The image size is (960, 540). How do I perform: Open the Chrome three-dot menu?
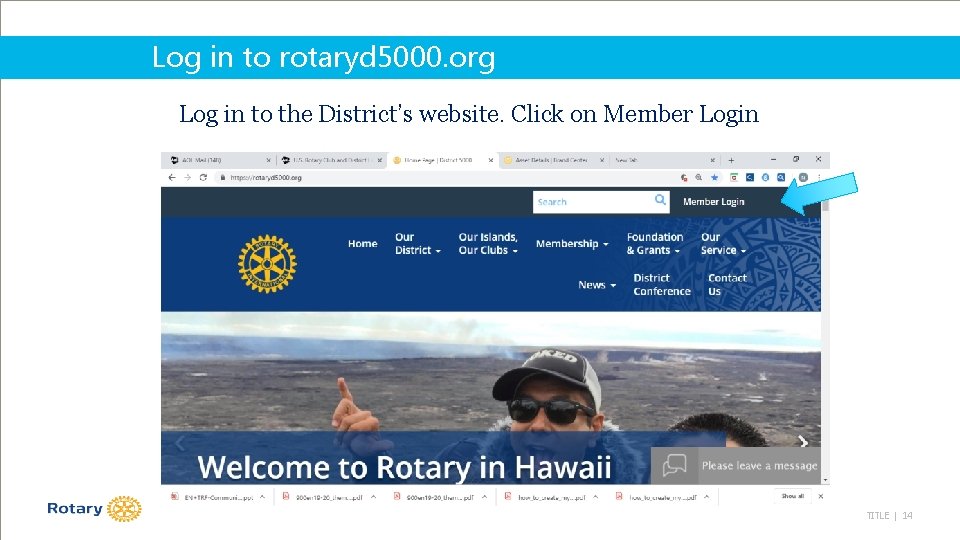point(819,178)
